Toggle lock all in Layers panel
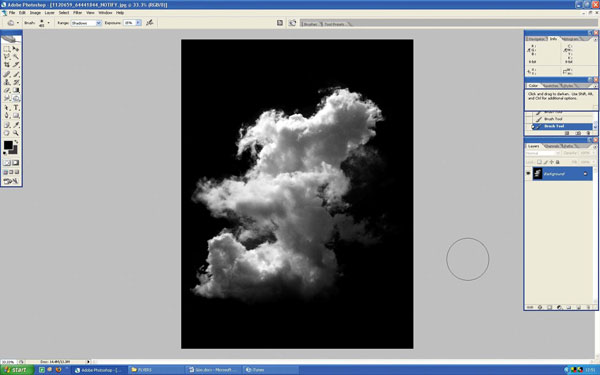 (558, 162)
